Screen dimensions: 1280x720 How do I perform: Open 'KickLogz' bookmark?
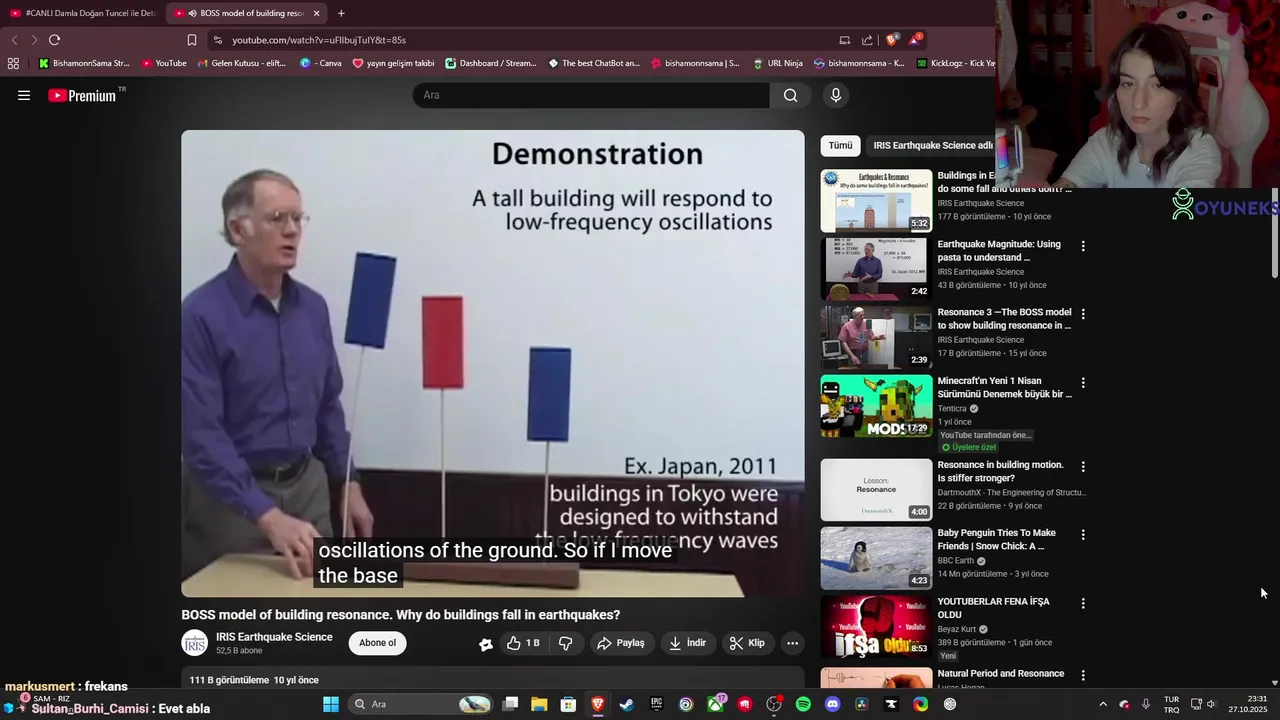pyautogui.click(x=955, y=63)
